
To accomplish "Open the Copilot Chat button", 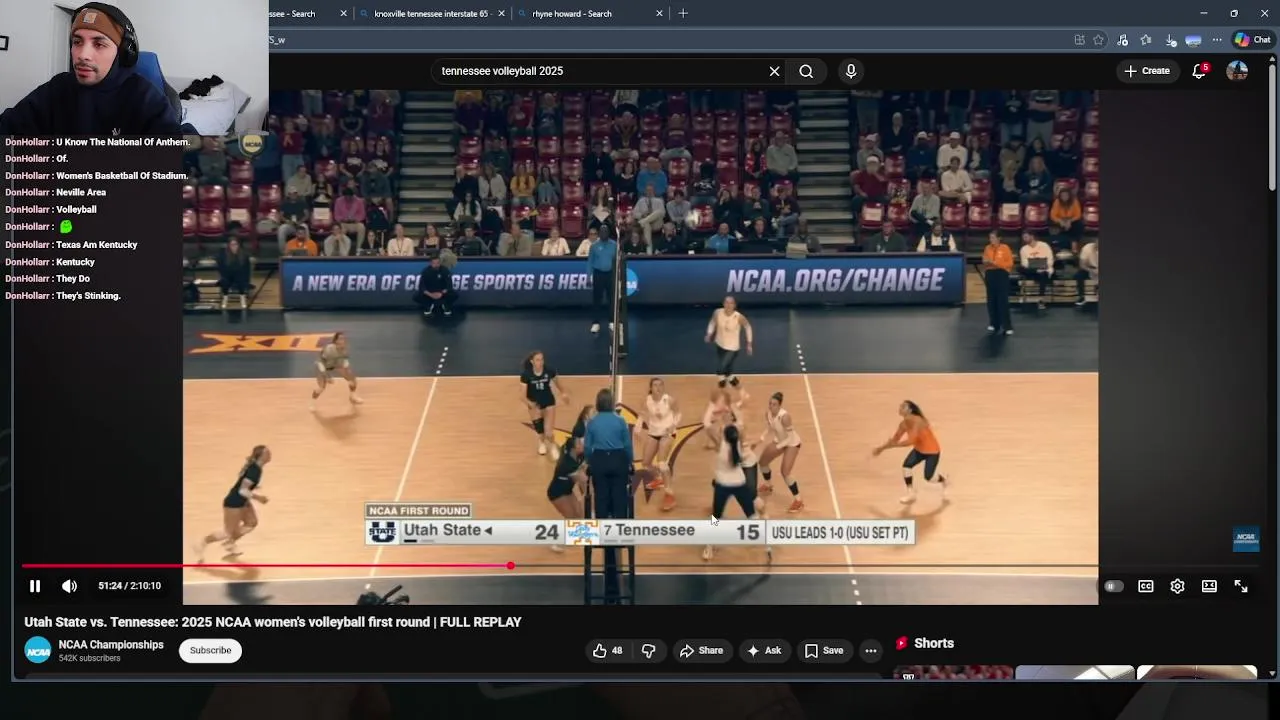I will pos(1253,40).
